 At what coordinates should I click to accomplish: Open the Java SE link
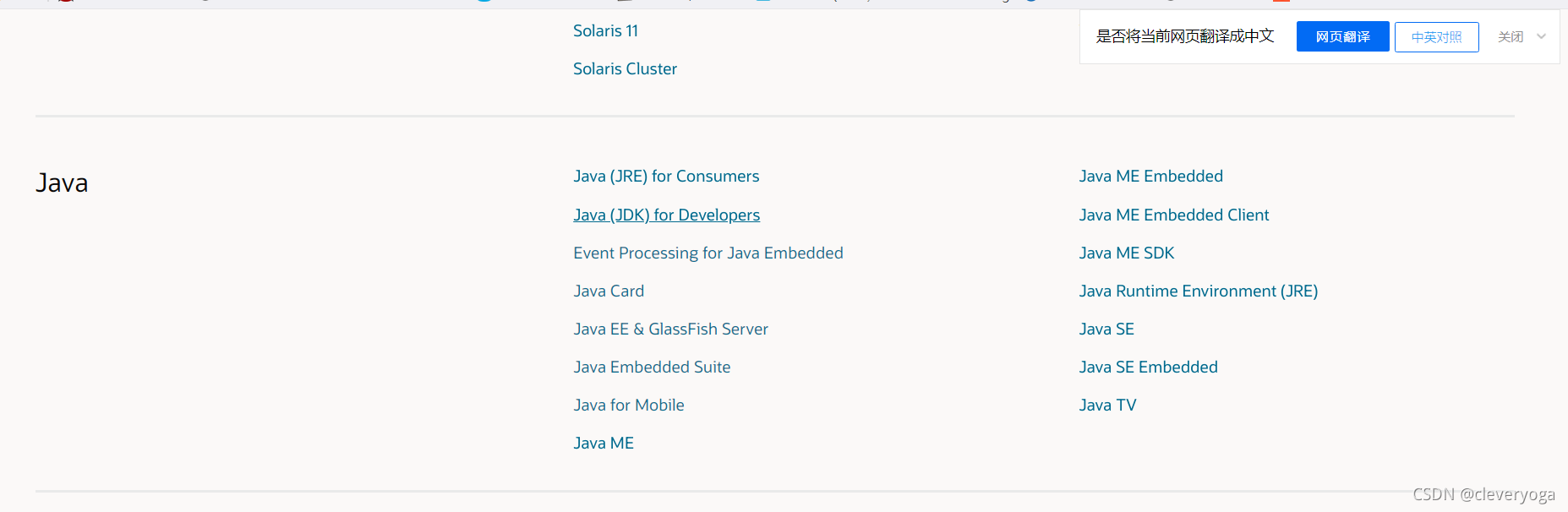(1106, 330)
